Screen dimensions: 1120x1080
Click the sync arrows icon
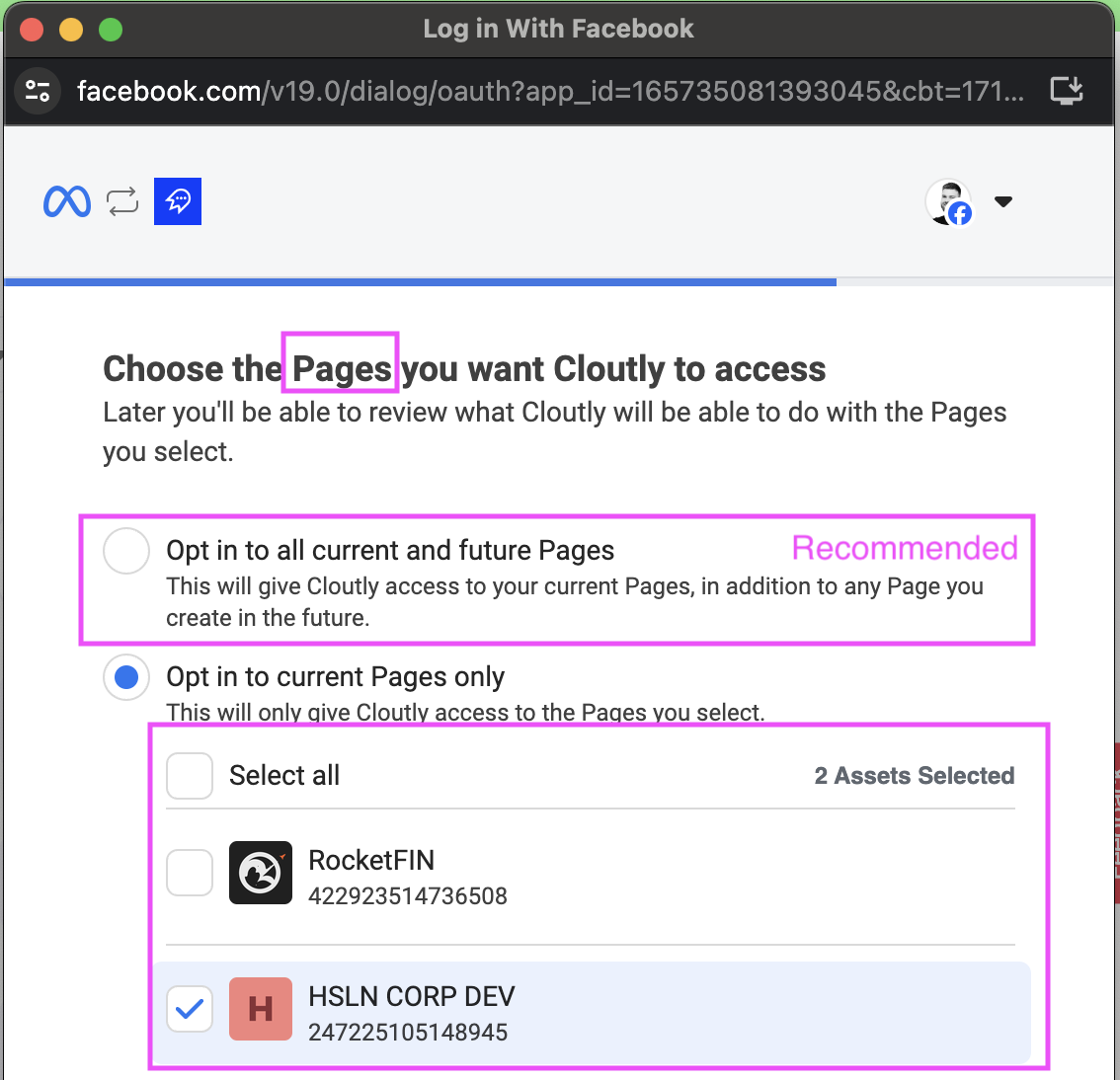tap(122, 201)
